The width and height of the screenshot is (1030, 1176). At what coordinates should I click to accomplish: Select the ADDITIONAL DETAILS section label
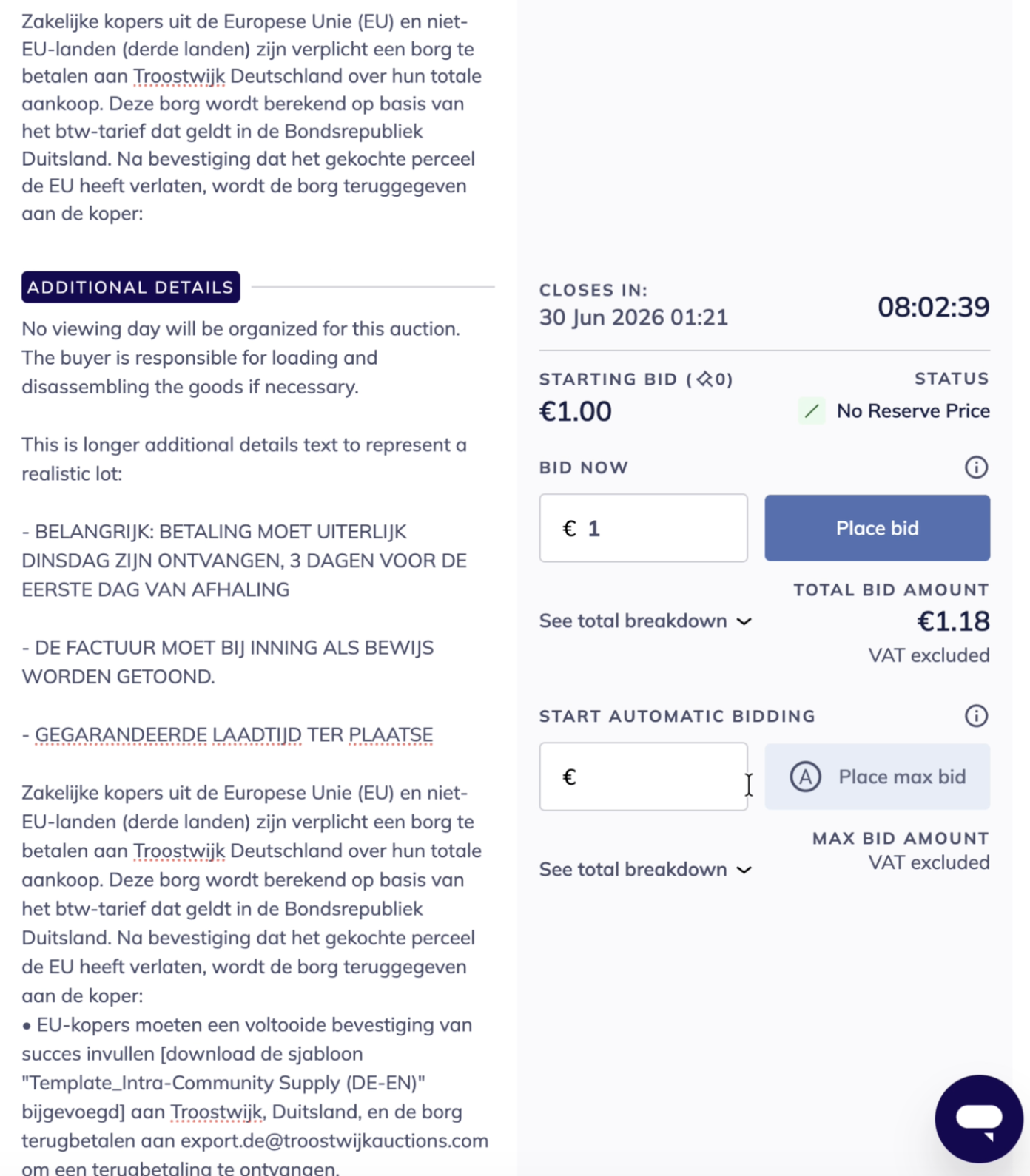coord(131,287)
